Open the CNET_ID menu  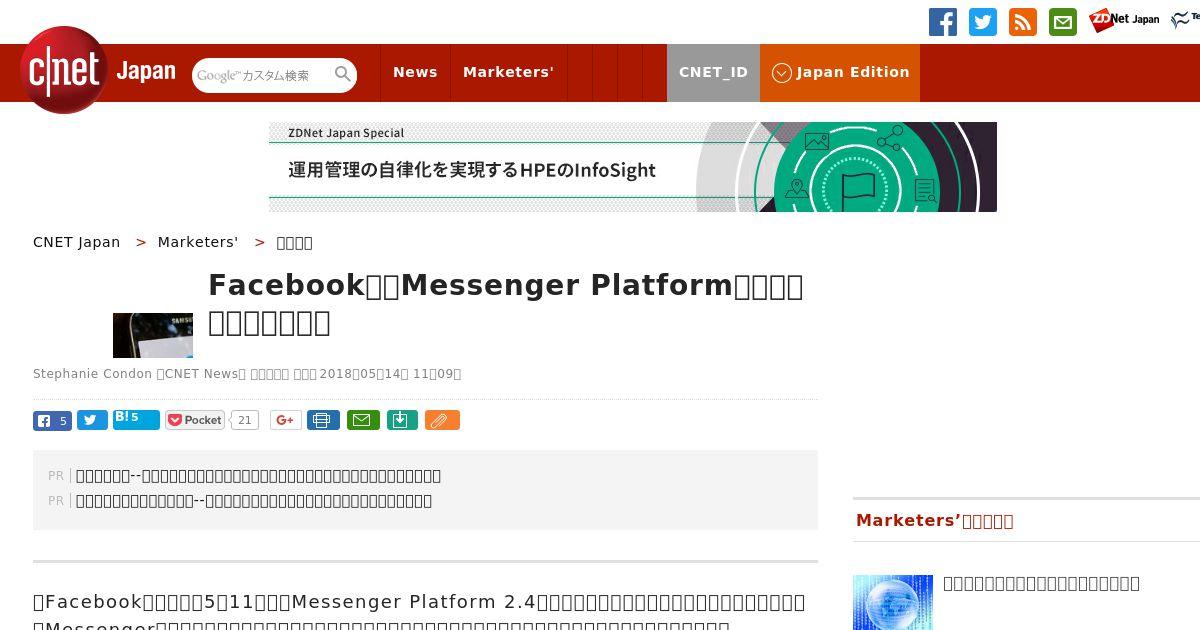[713, 72]
